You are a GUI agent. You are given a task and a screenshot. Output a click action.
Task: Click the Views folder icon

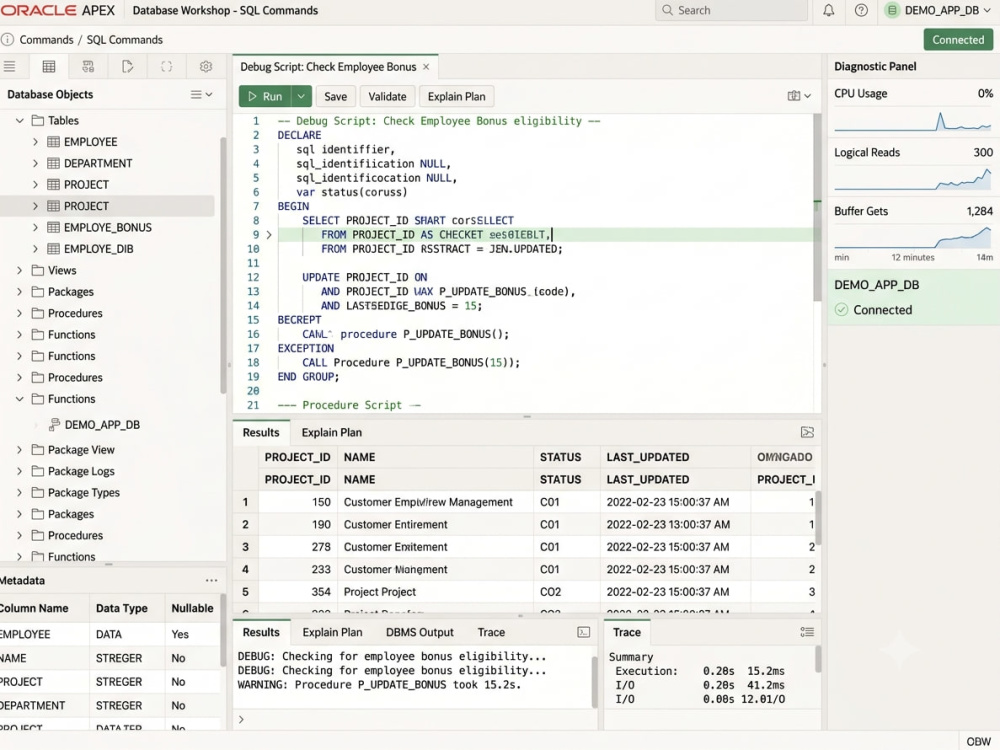click(38, 270)
